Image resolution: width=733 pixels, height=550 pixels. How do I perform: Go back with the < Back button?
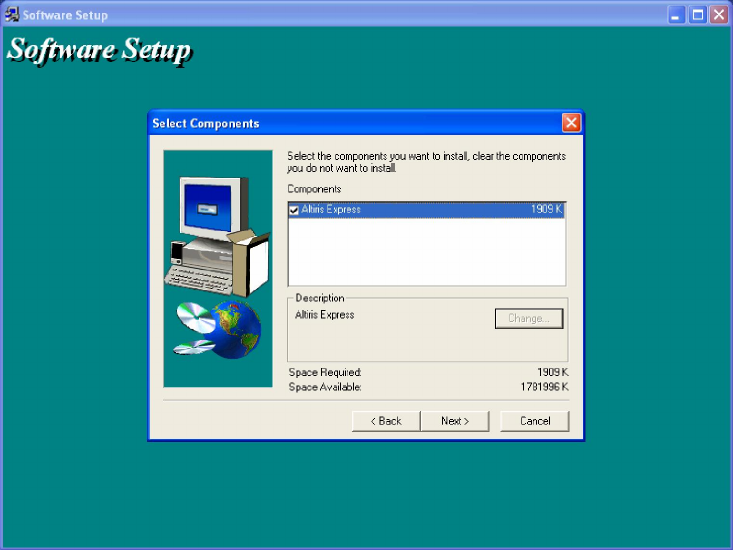[x=386, y=421]
